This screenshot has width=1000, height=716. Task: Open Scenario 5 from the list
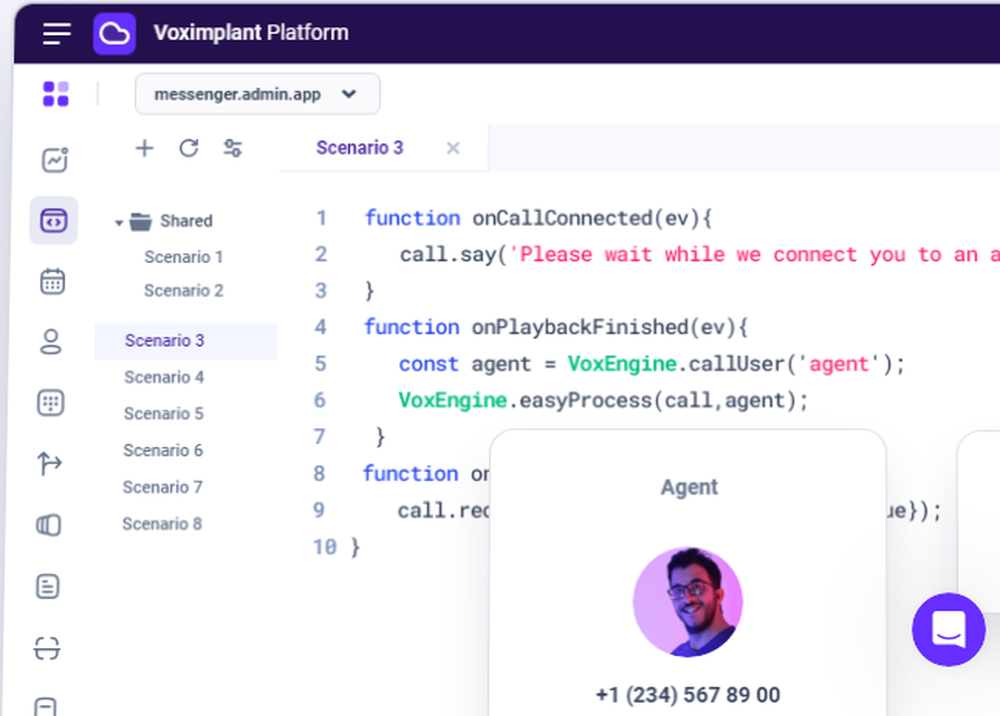tap(163, 414)
